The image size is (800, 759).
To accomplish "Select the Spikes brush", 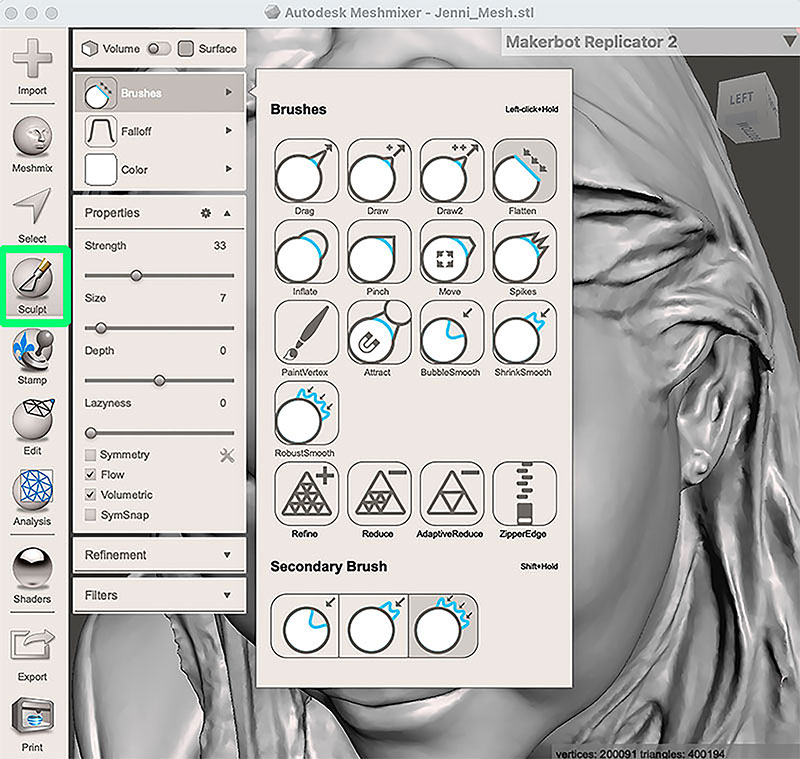I will pos(524,251).
